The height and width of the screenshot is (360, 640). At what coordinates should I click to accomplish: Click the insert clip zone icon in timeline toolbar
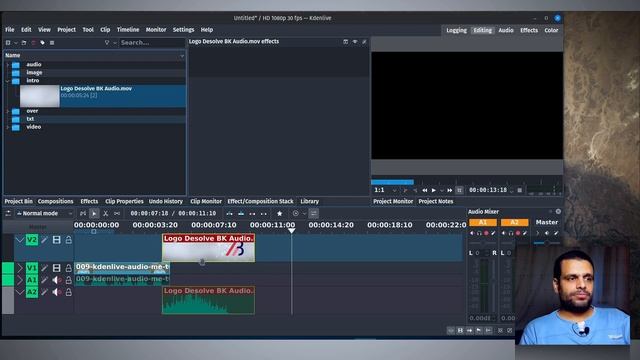(230, 213)
